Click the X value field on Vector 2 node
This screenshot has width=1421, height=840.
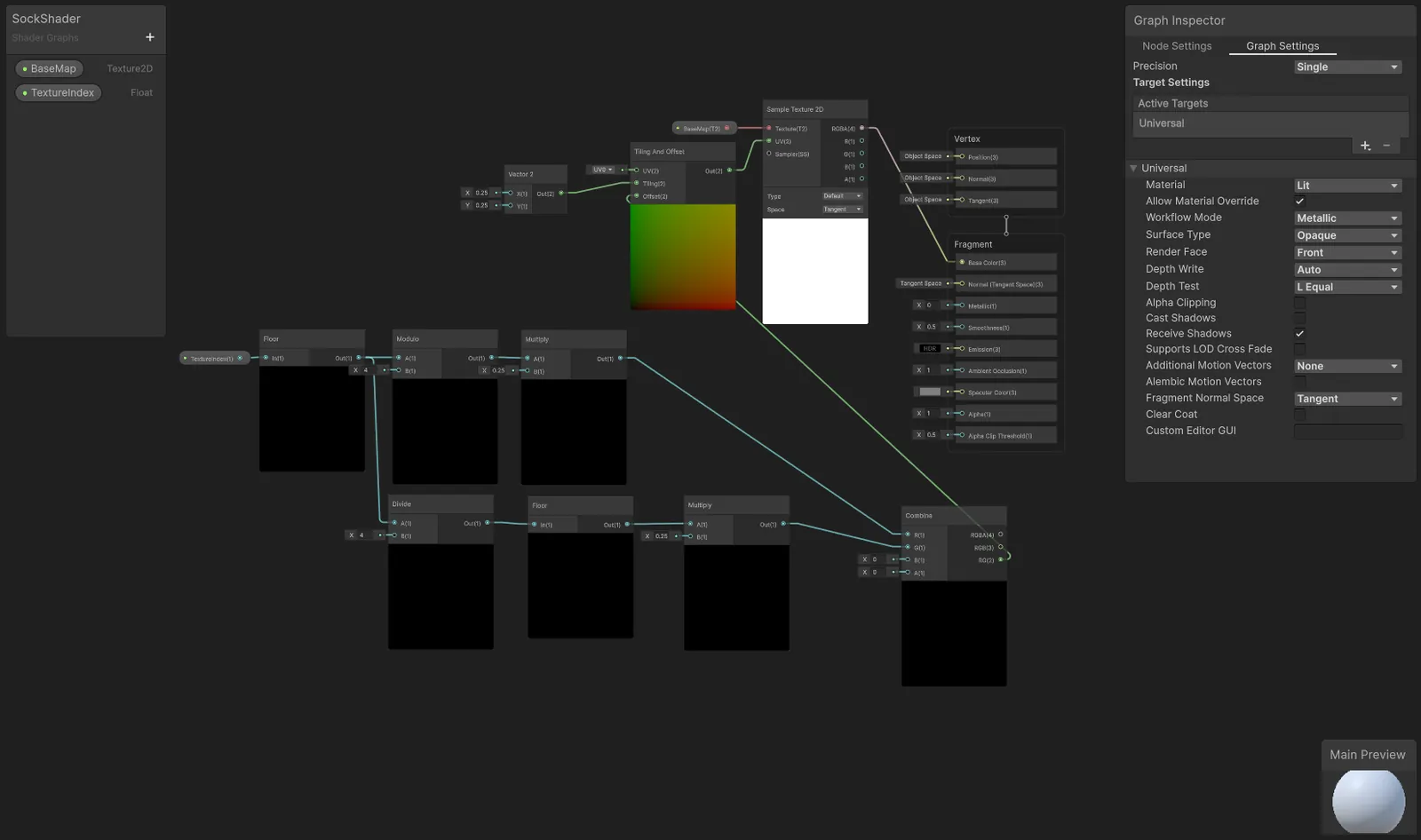point(481,193)
